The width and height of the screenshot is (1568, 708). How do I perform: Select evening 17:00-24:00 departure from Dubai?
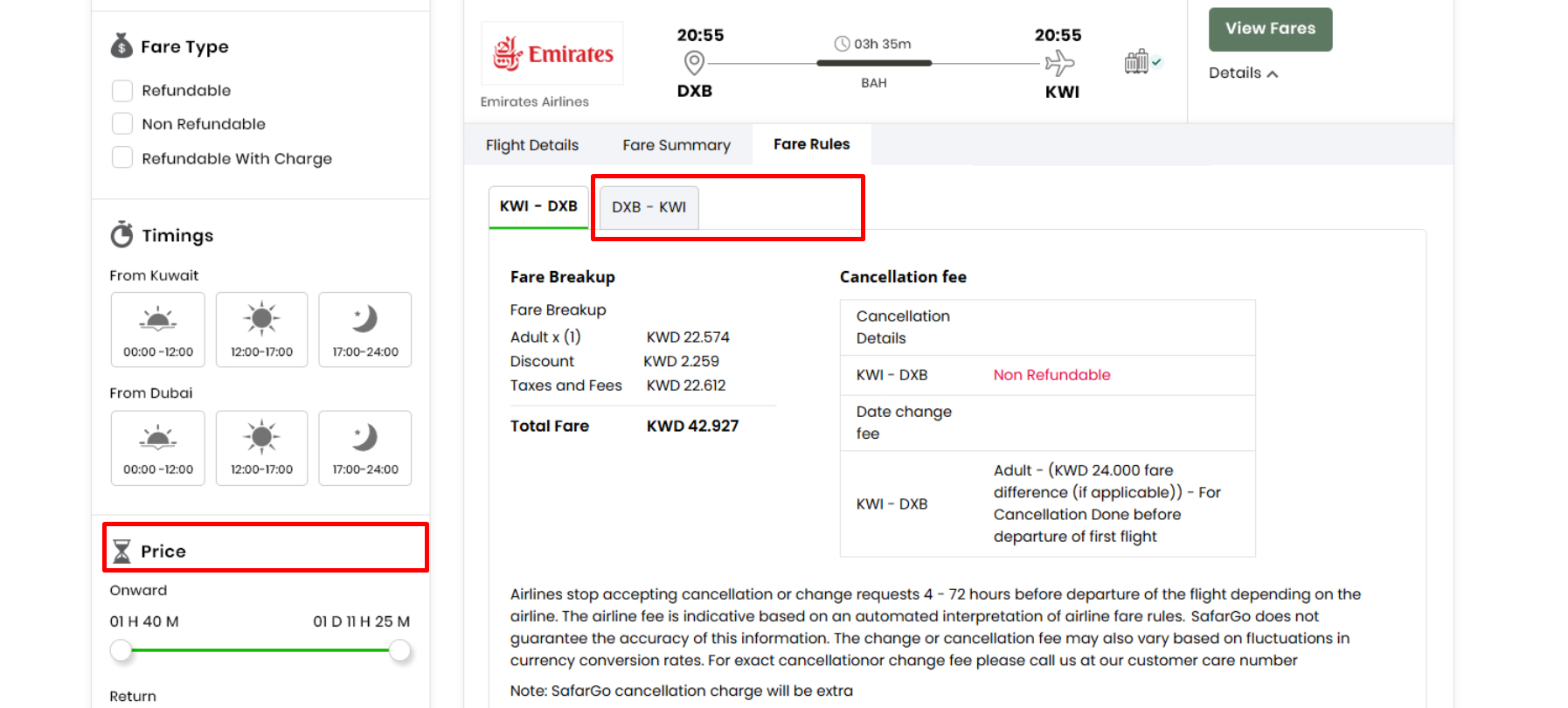(364, 448)
